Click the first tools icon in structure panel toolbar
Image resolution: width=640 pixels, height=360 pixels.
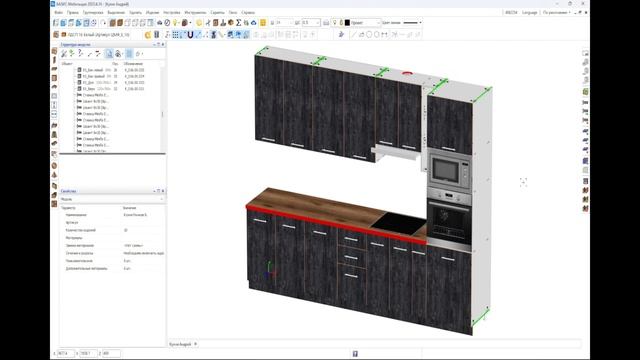click(64, 53)
